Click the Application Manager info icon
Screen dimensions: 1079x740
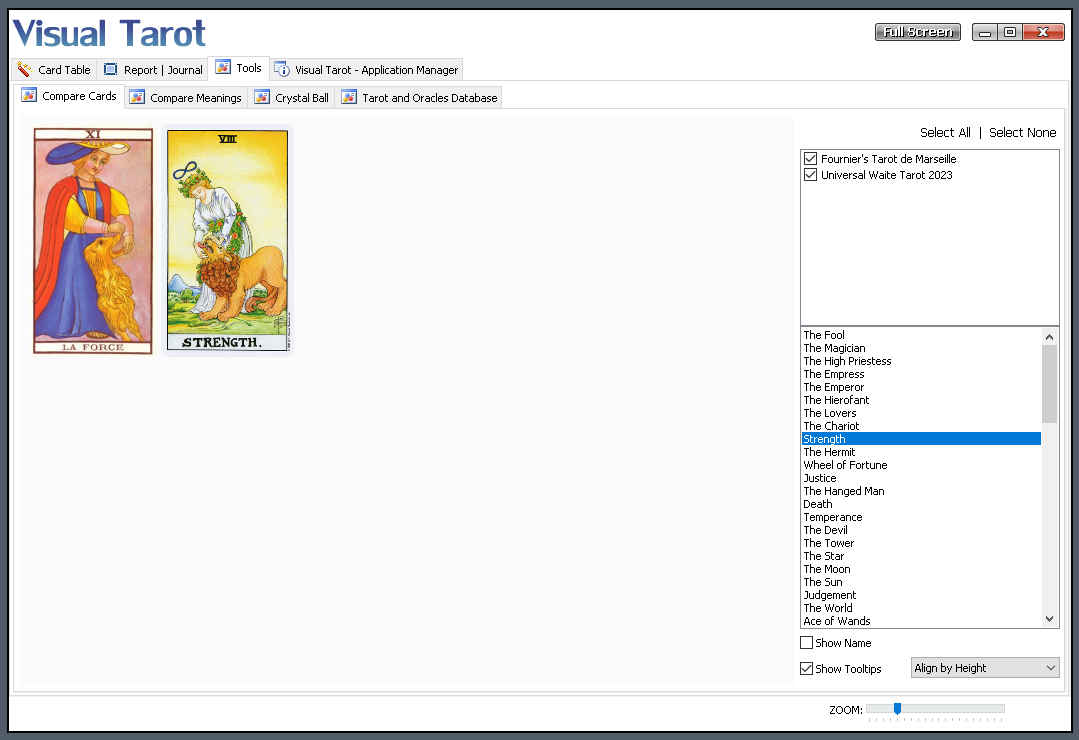[282, 69]
